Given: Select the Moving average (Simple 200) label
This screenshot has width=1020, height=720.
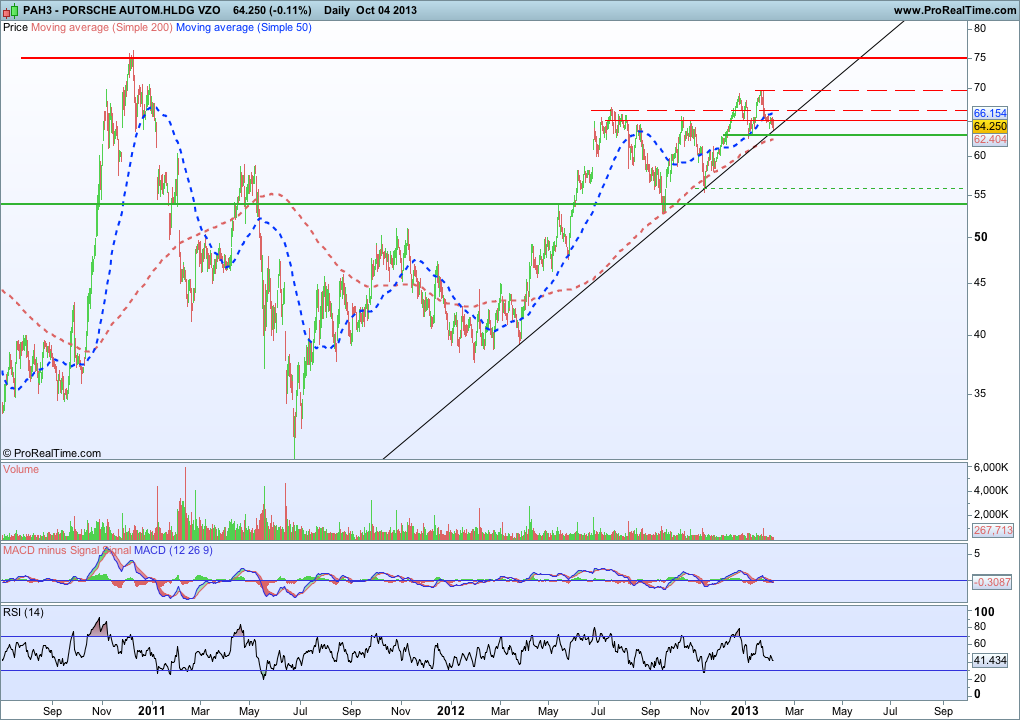Looking at the screenshot, I should (102, 27).
